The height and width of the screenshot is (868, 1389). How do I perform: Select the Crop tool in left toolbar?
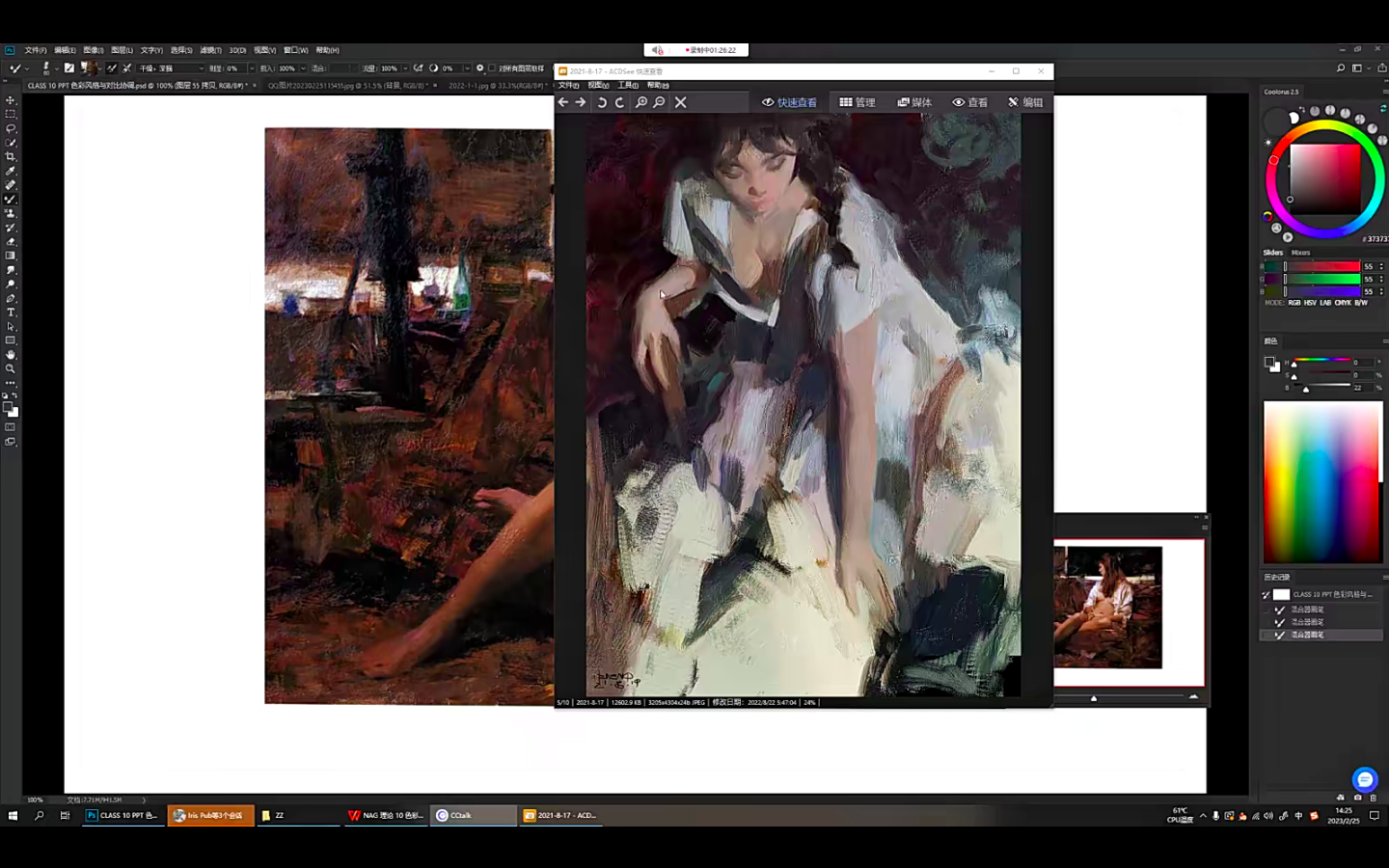(x=11, y=156)
